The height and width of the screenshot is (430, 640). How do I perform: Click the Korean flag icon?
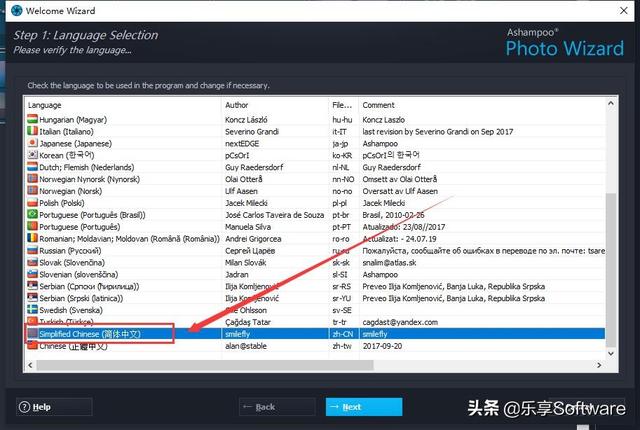[x=32, y=155]
